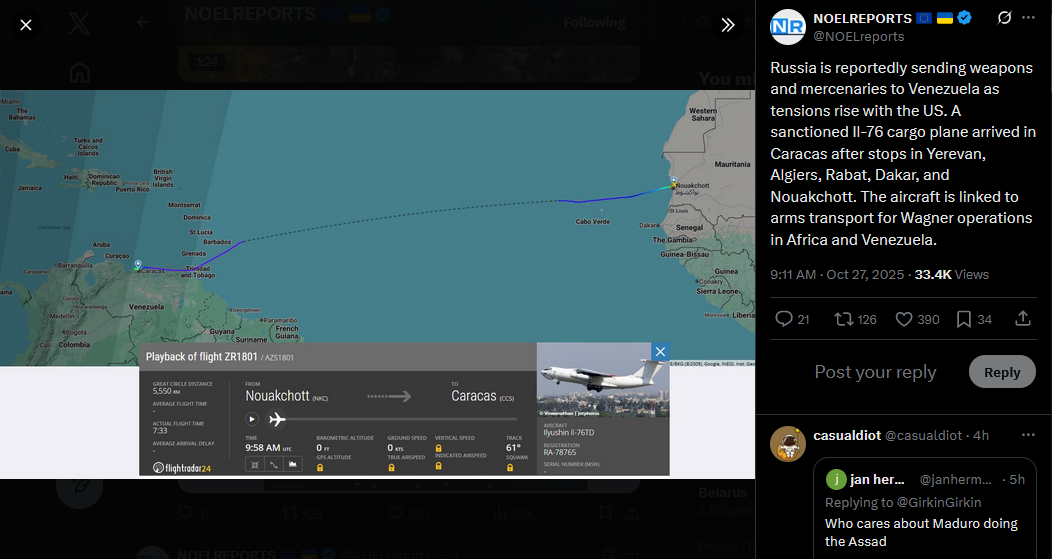The height and width of the screenshot is (559, 1052).
Task: Open the post's more options menu
Action: (1029, 17)
